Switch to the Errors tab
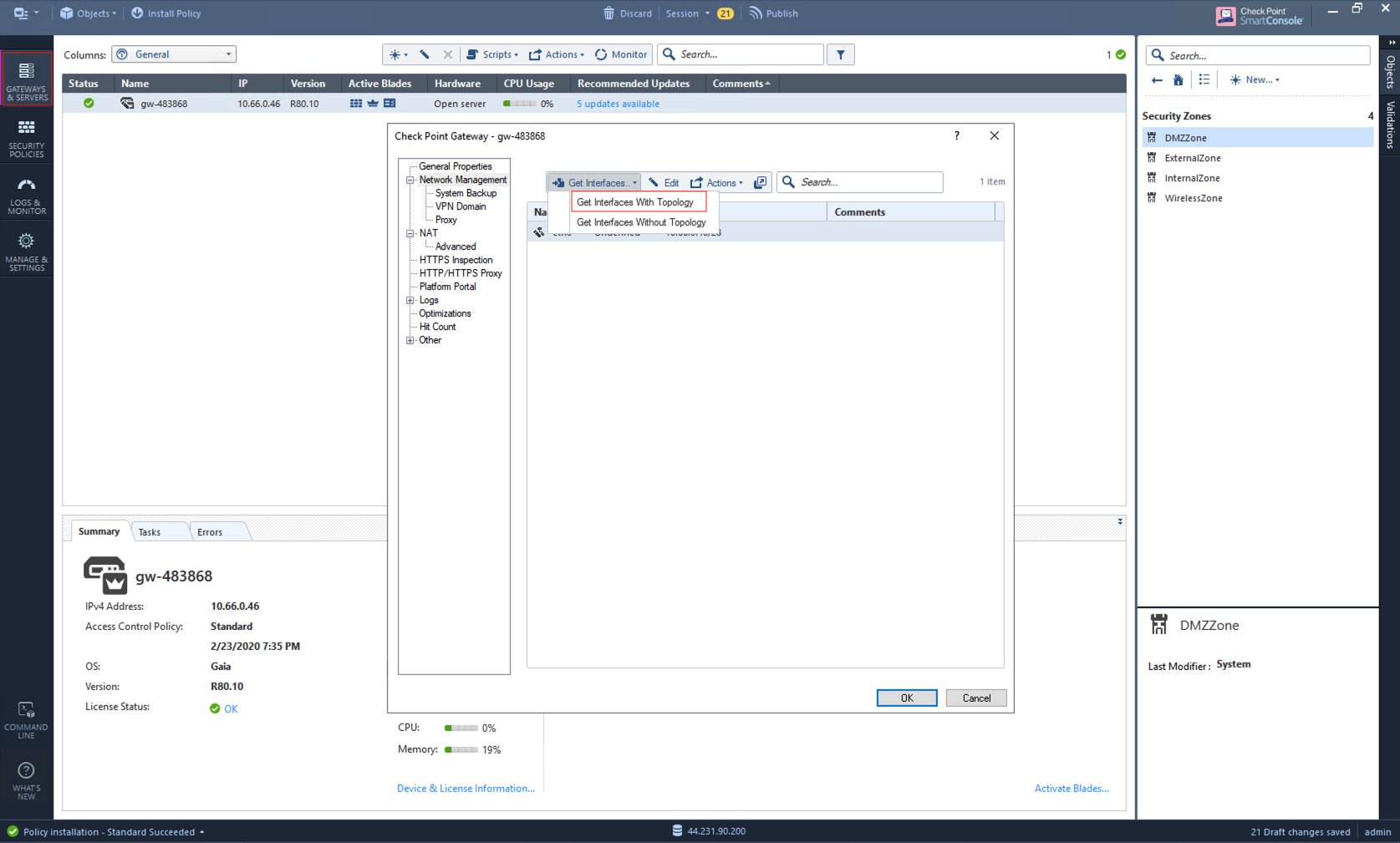 pos(210,531)
